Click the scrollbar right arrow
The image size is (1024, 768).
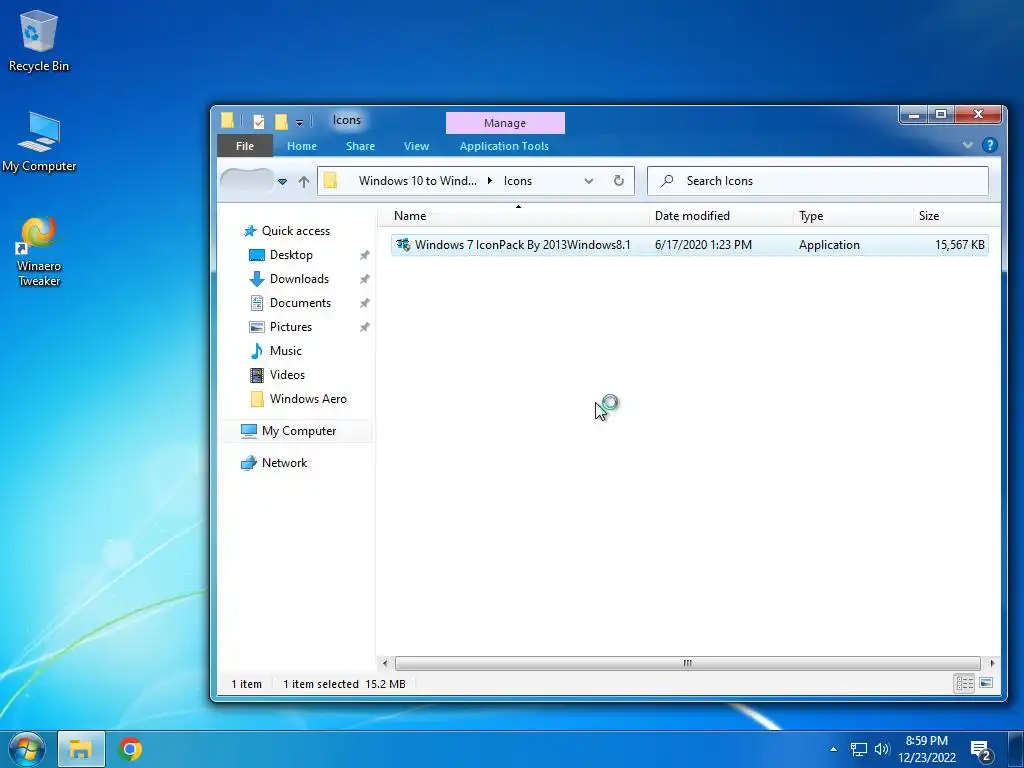click(x=992, y=664)
